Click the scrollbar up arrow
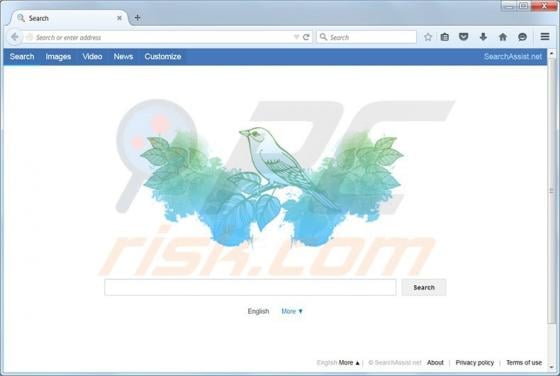Screen dimensions: 560x376 tap(552, 54)
